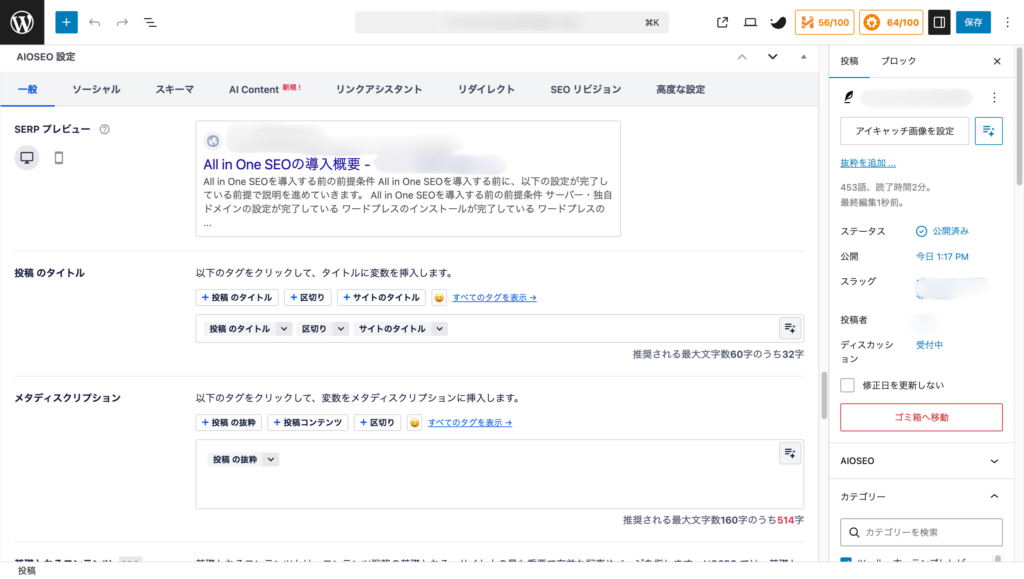Click the AI generate icon beside featured image button
This screenshot has width=1024, height=579.
pyautogui.click(x=988, y=130)
